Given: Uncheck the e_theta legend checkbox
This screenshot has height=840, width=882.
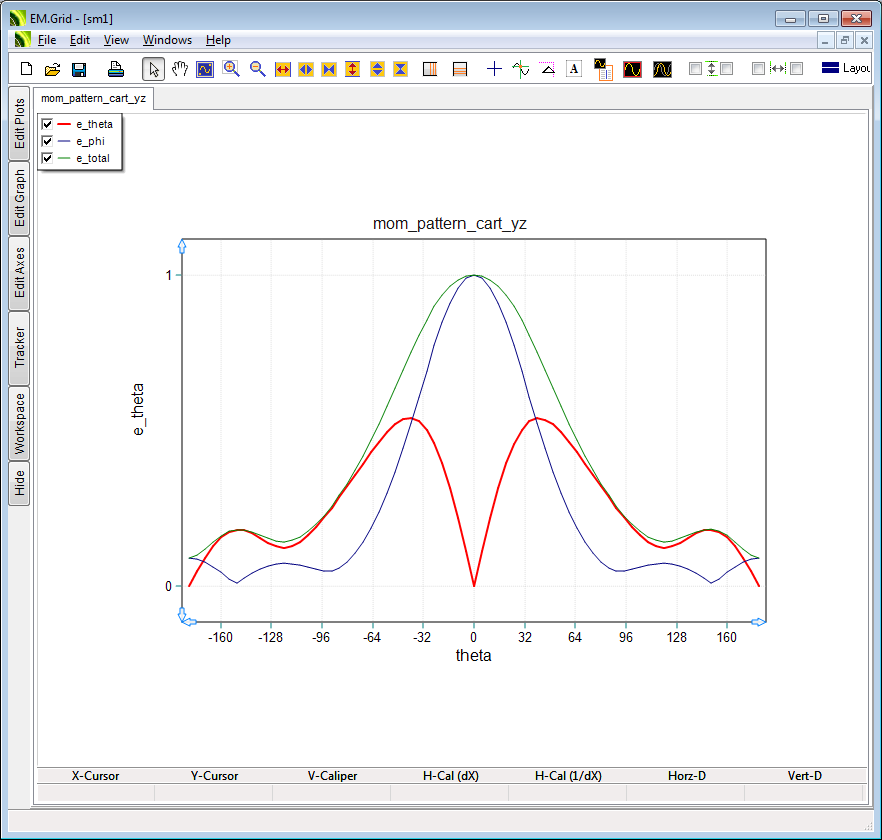Looking at the screenshot, I should tap(47, 124).
